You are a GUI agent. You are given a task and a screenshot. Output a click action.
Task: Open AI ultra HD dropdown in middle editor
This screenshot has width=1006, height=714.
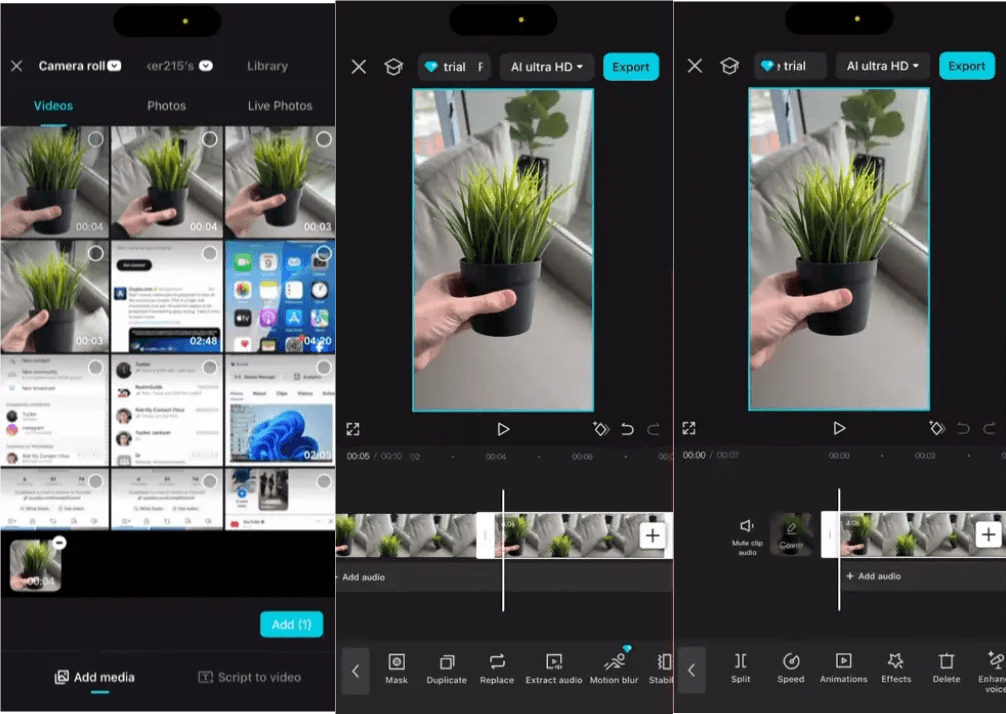click(x=546, y=67)
